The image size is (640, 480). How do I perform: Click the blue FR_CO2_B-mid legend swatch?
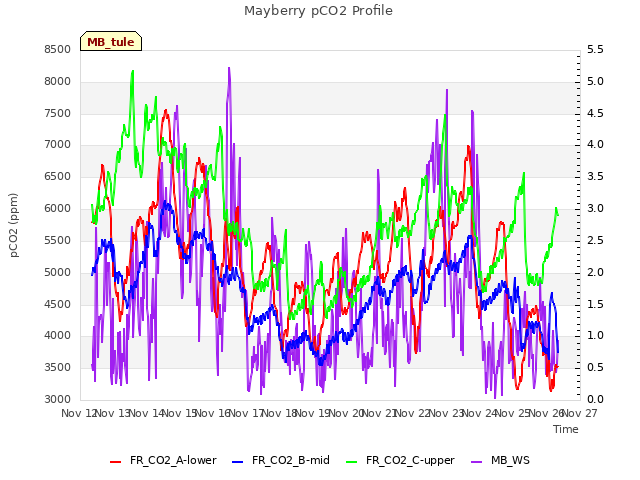tap(238, 462)
